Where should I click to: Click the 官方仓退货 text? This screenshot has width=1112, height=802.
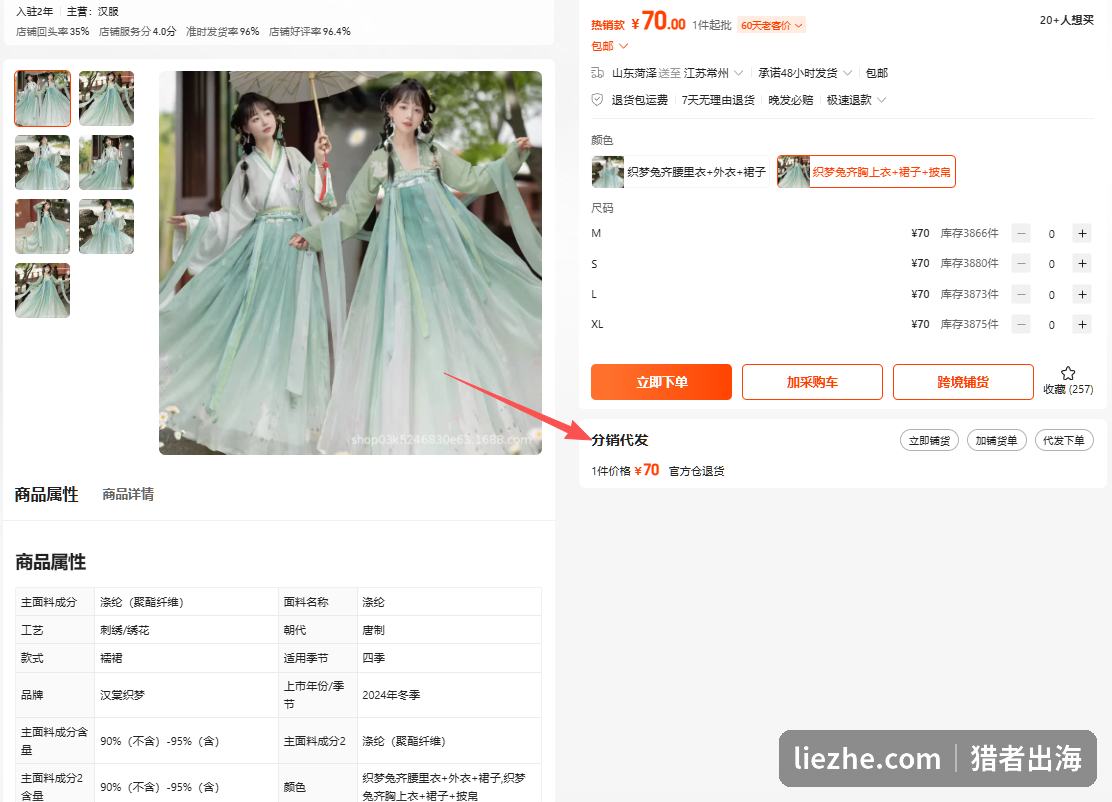coord(696,471)
